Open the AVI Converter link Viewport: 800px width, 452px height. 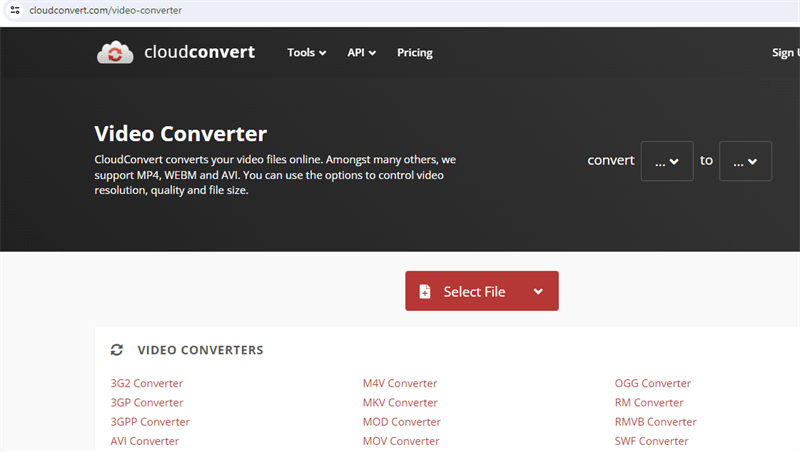(145, 441)
